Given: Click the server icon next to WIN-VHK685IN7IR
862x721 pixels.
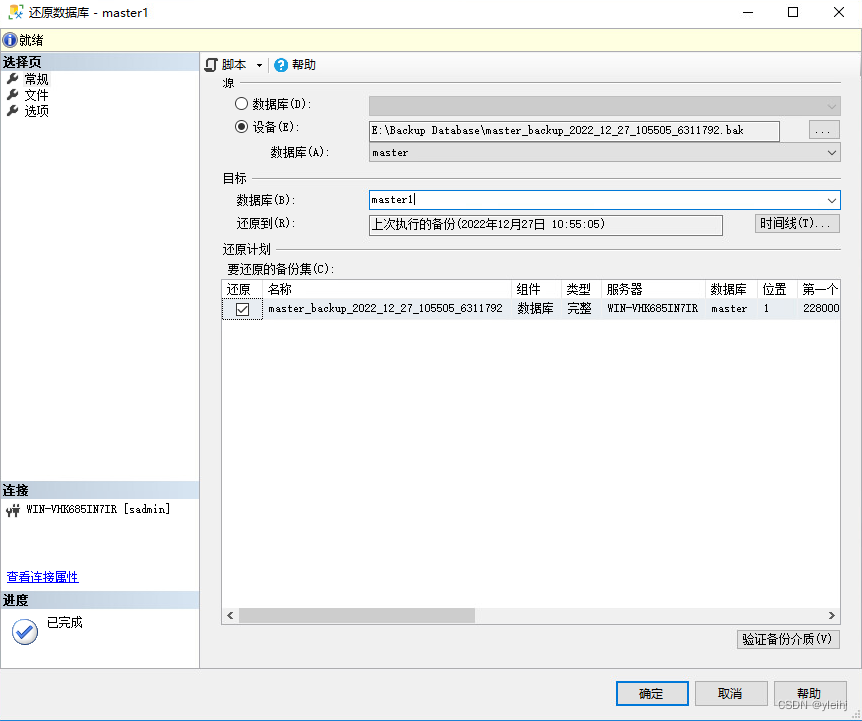Looking at the screenshot, I should pyautogui.click(x=12, y=510).
